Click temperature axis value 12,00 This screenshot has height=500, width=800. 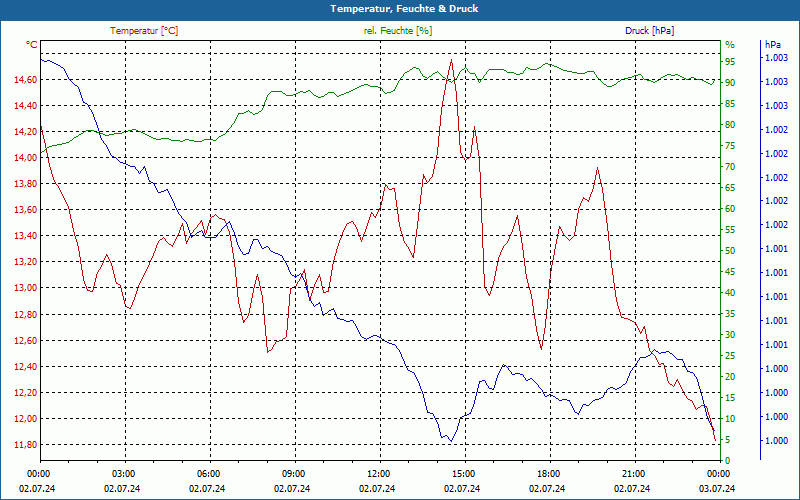coord(25,418)
